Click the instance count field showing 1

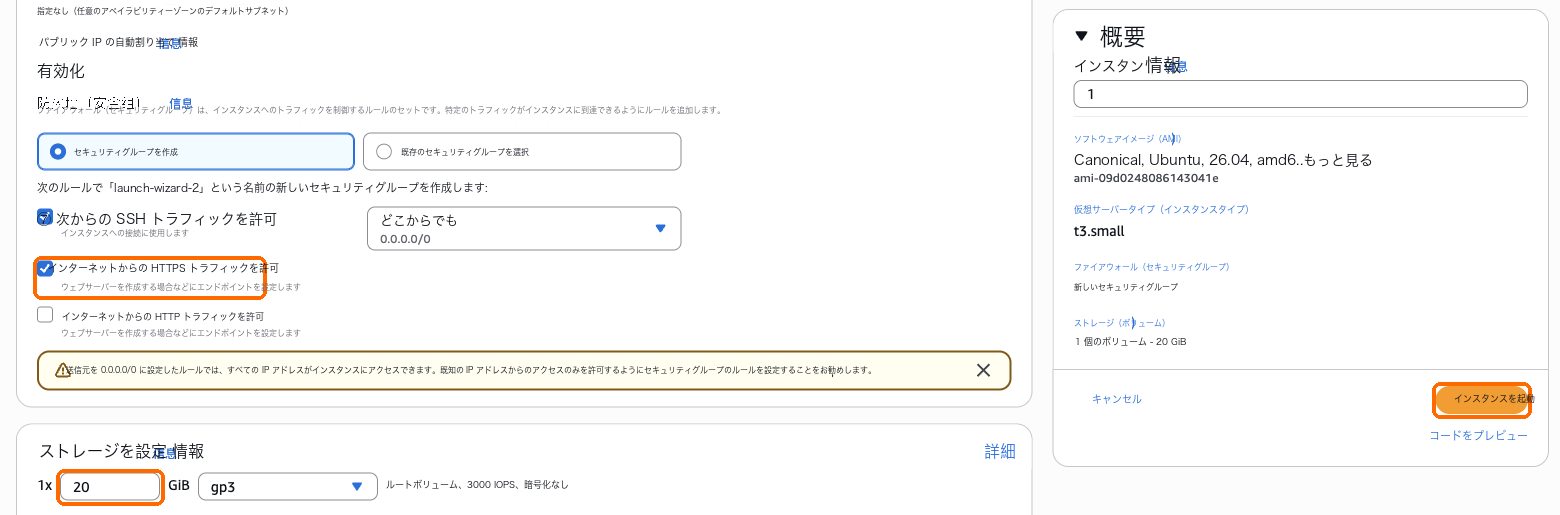pos(1300,94)
